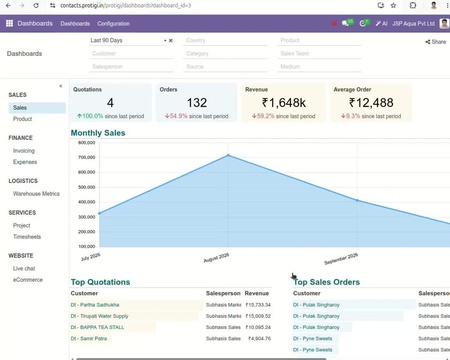
Task: Open the apps grid menu icon
Action: pyautogui.click(x=9, y=23)
